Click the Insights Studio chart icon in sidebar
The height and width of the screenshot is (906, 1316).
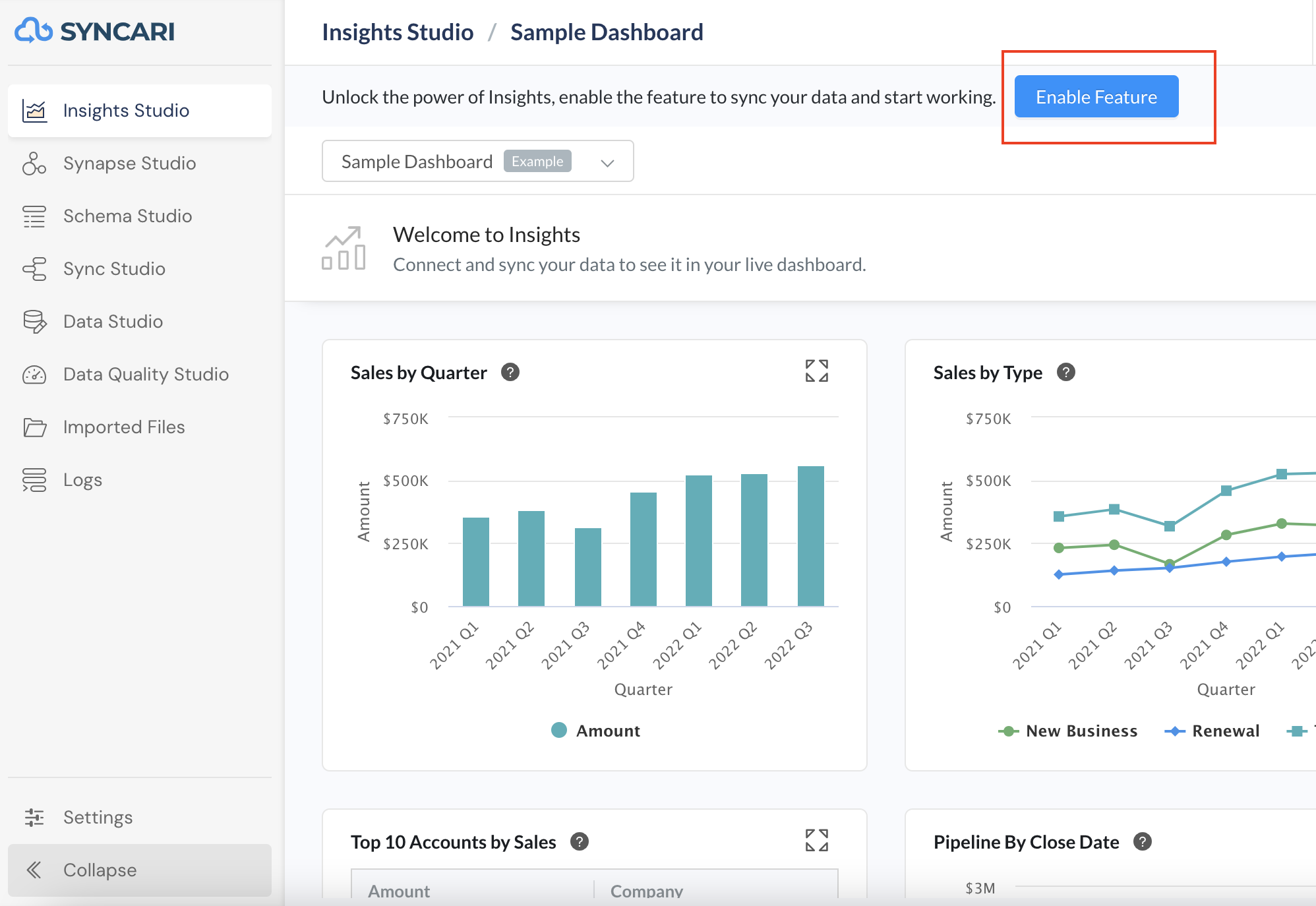[34, 110]
